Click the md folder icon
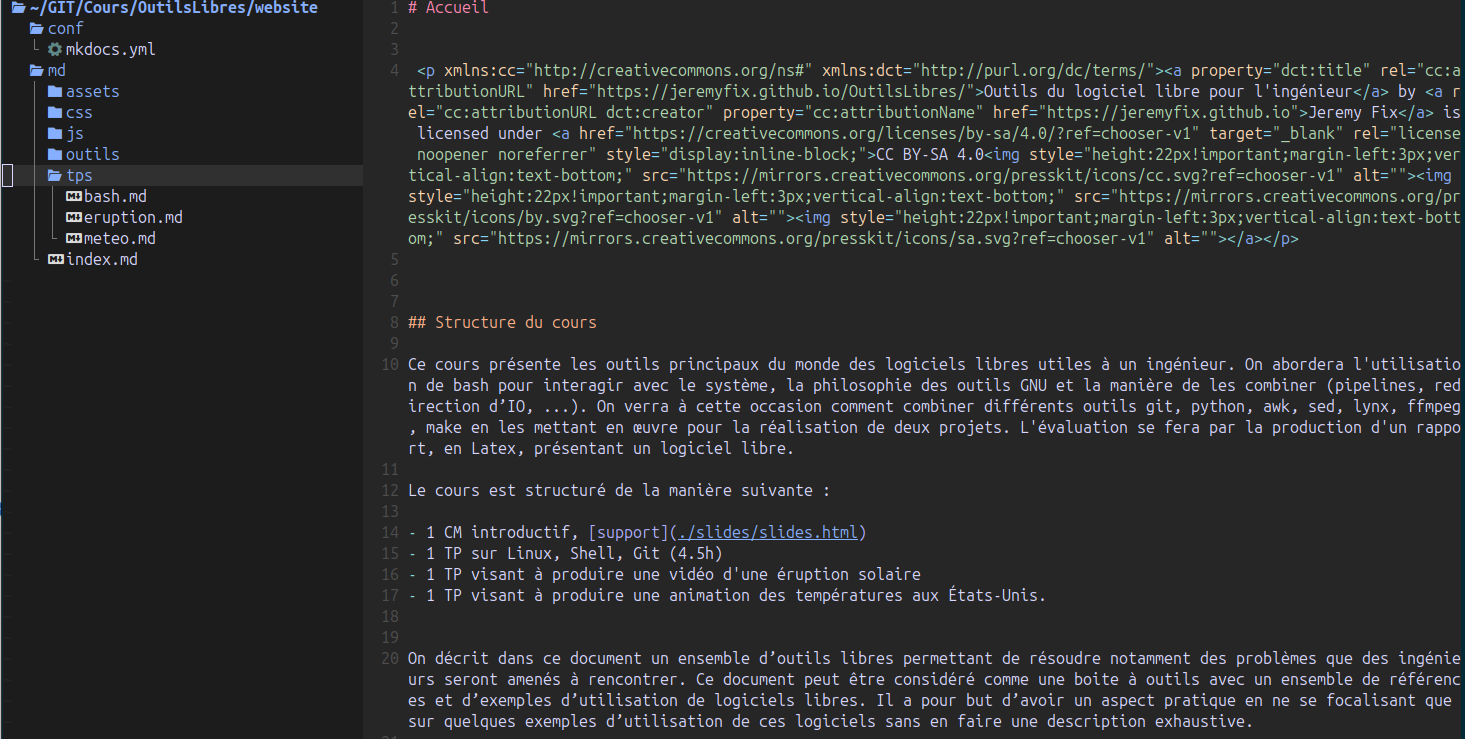 pos(37,71)
